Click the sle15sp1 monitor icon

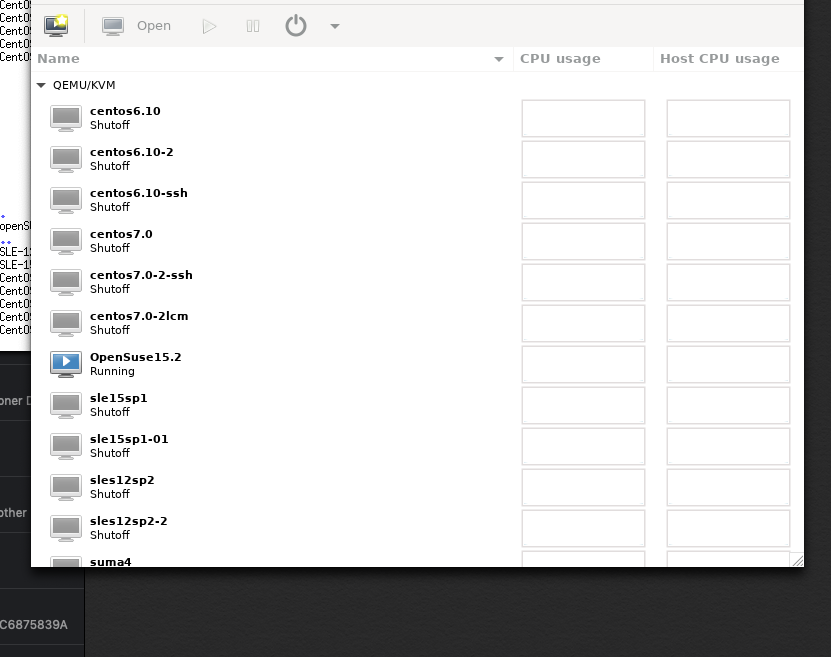(66, 405)
